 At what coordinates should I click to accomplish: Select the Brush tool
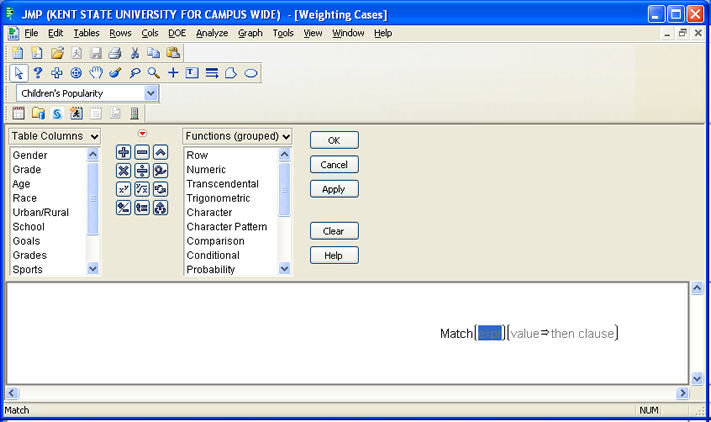click(115, 73)
